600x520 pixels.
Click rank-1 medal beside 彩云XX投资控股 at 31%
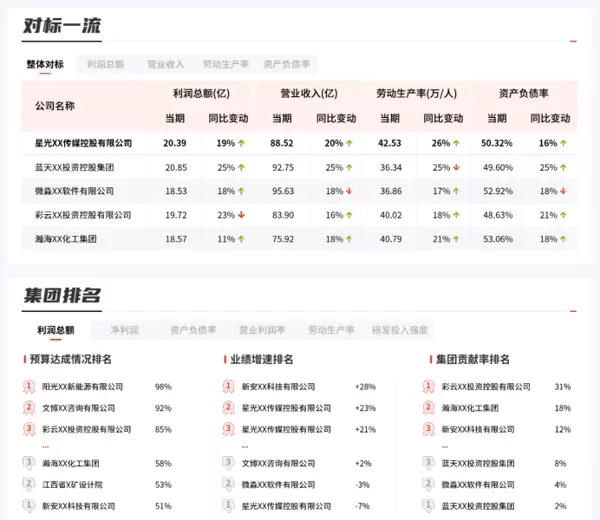[428, 386]
